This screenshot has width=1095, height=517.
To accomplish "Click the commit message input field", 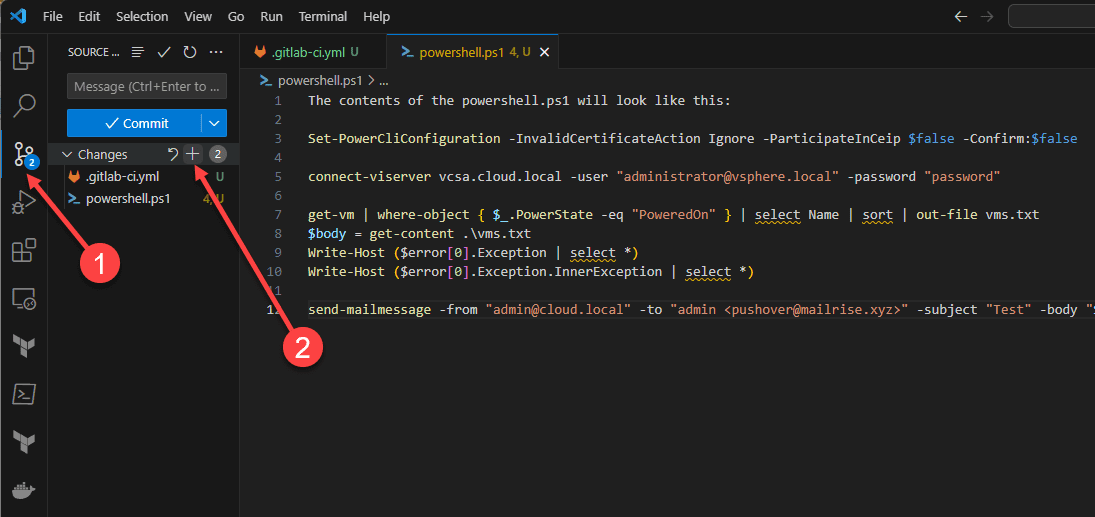I will 147,86.
